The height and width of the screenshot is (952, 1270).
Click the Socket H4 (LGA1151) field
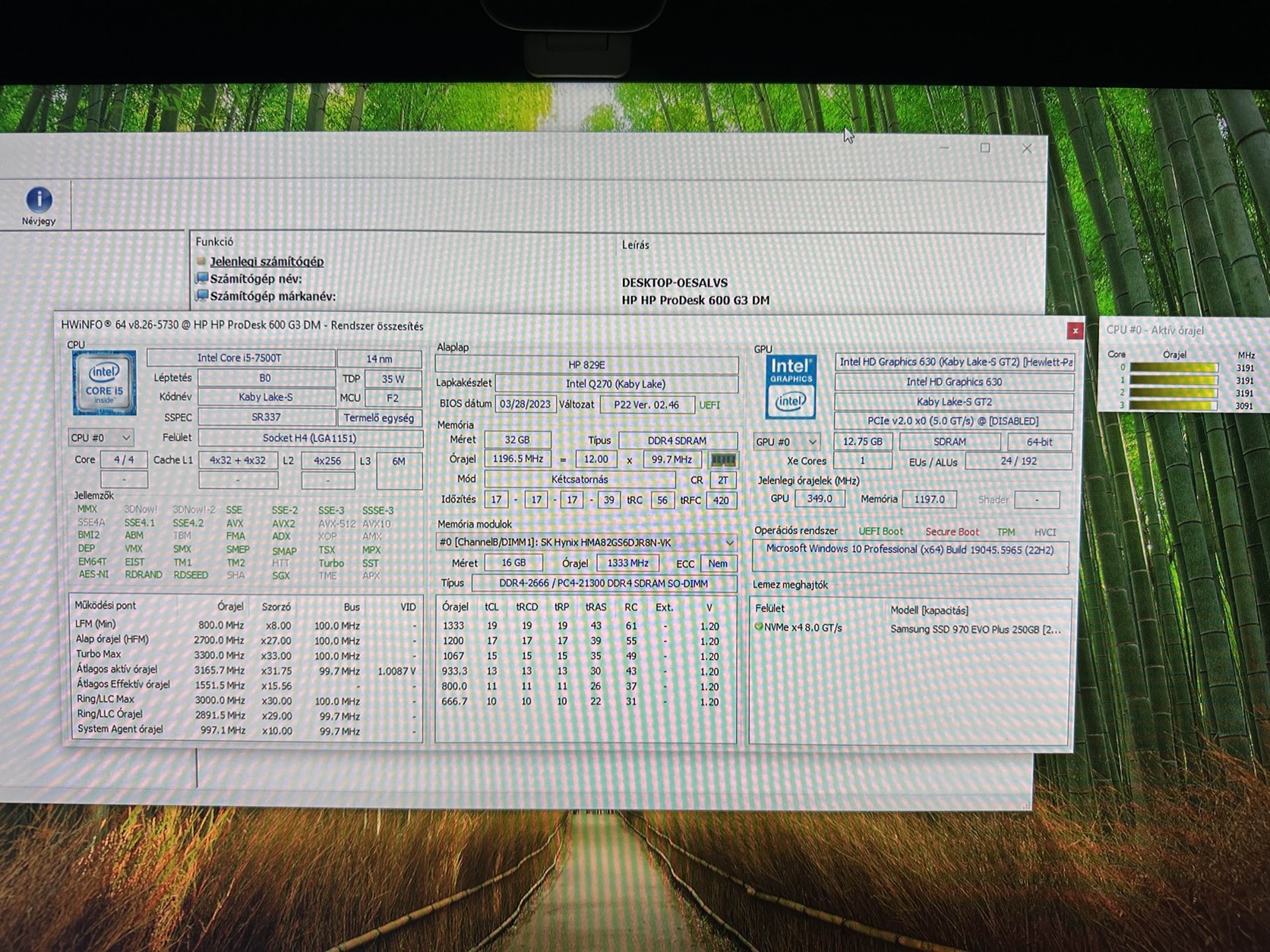tap(310, 438)
